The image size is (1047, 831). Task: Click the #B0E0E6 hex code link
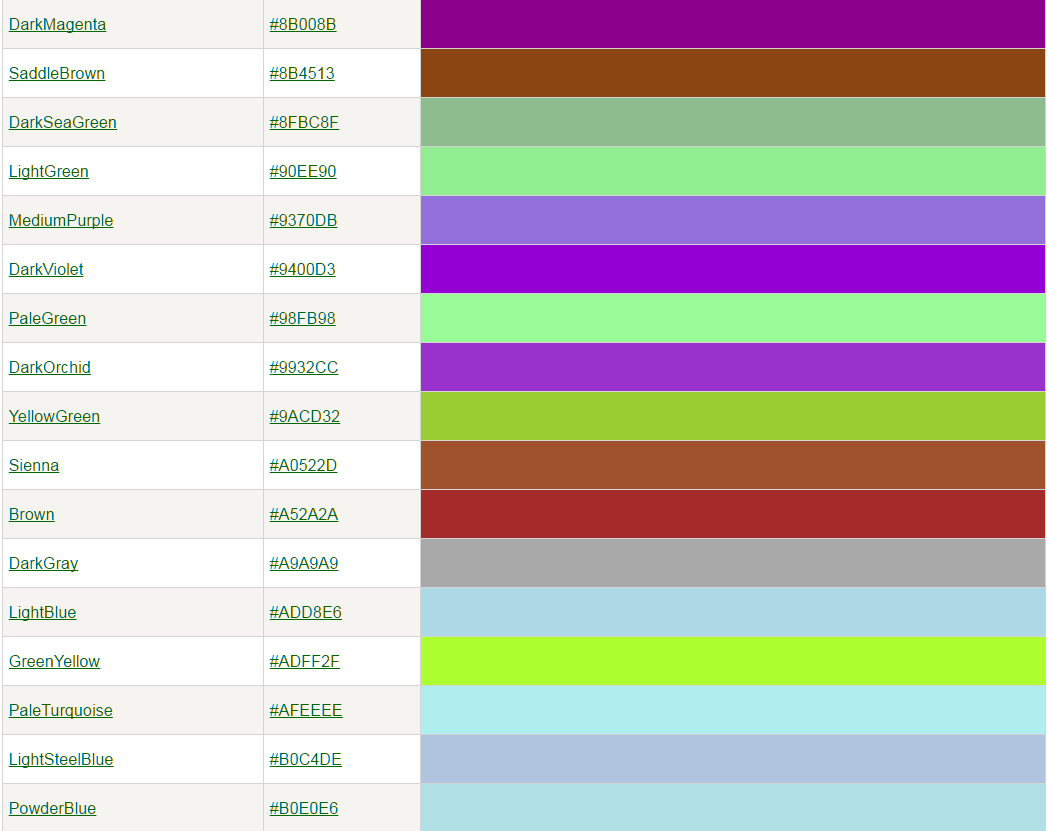304,808
